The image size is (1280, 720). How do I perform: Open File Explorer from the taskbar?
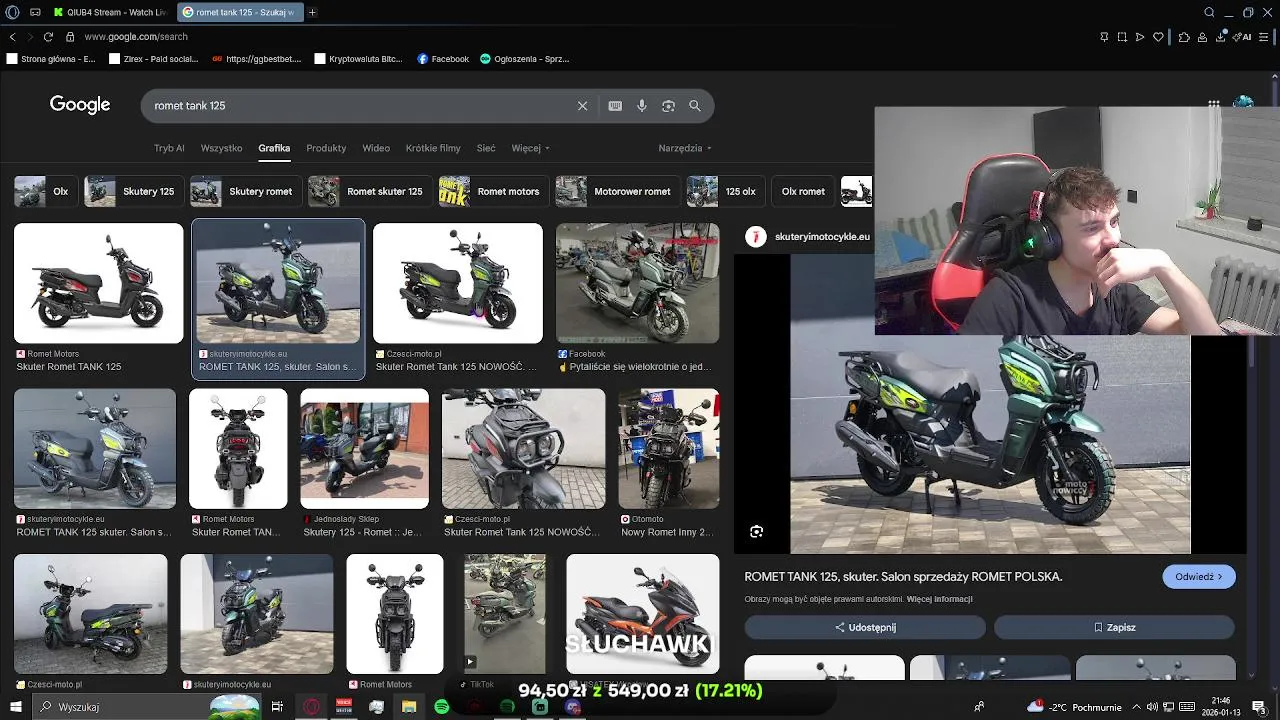[409, 707]
